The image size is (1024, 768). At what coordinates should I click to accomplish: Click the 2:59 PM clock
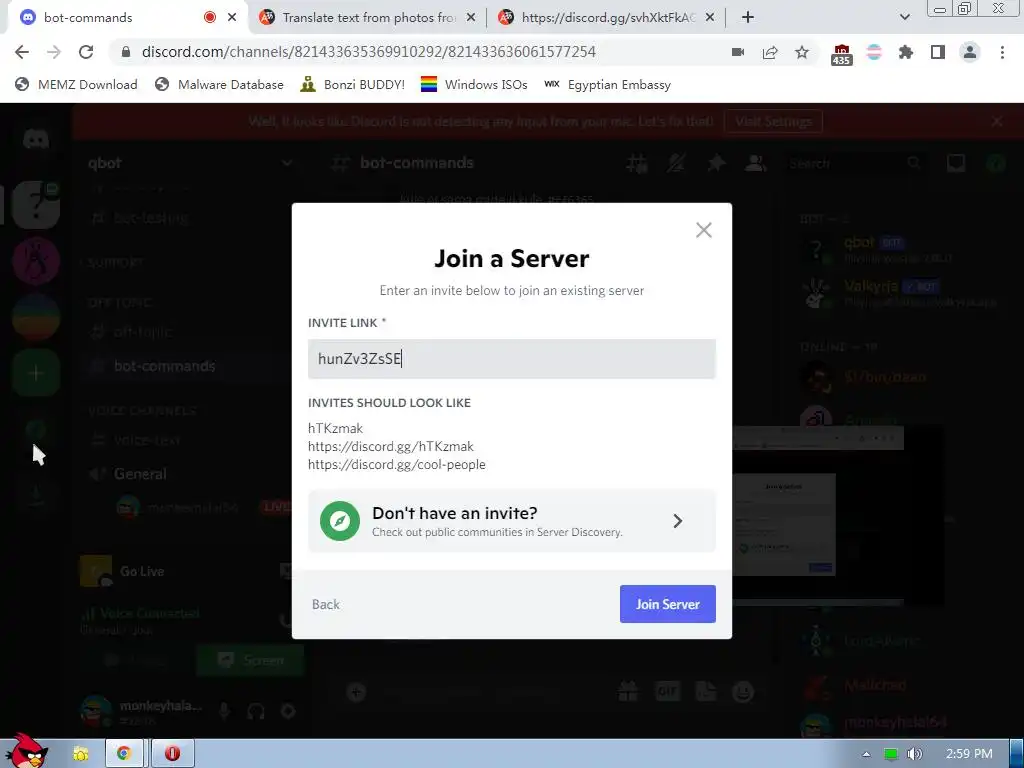click(x=969, y=754)
